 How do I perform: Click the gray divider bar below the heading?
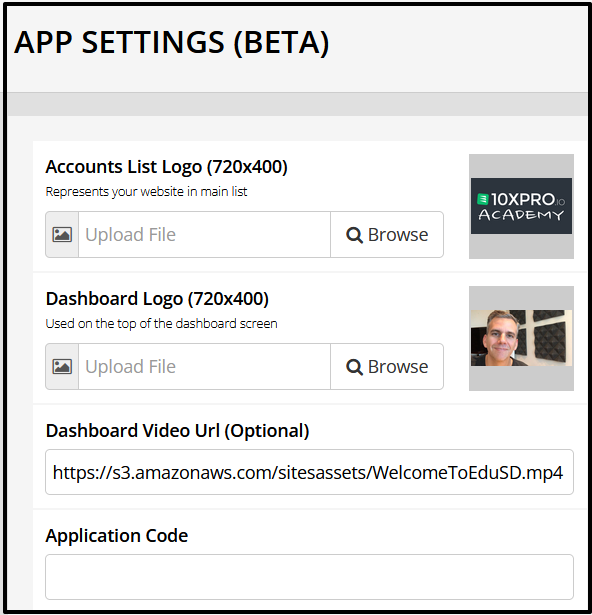[297, 104]
